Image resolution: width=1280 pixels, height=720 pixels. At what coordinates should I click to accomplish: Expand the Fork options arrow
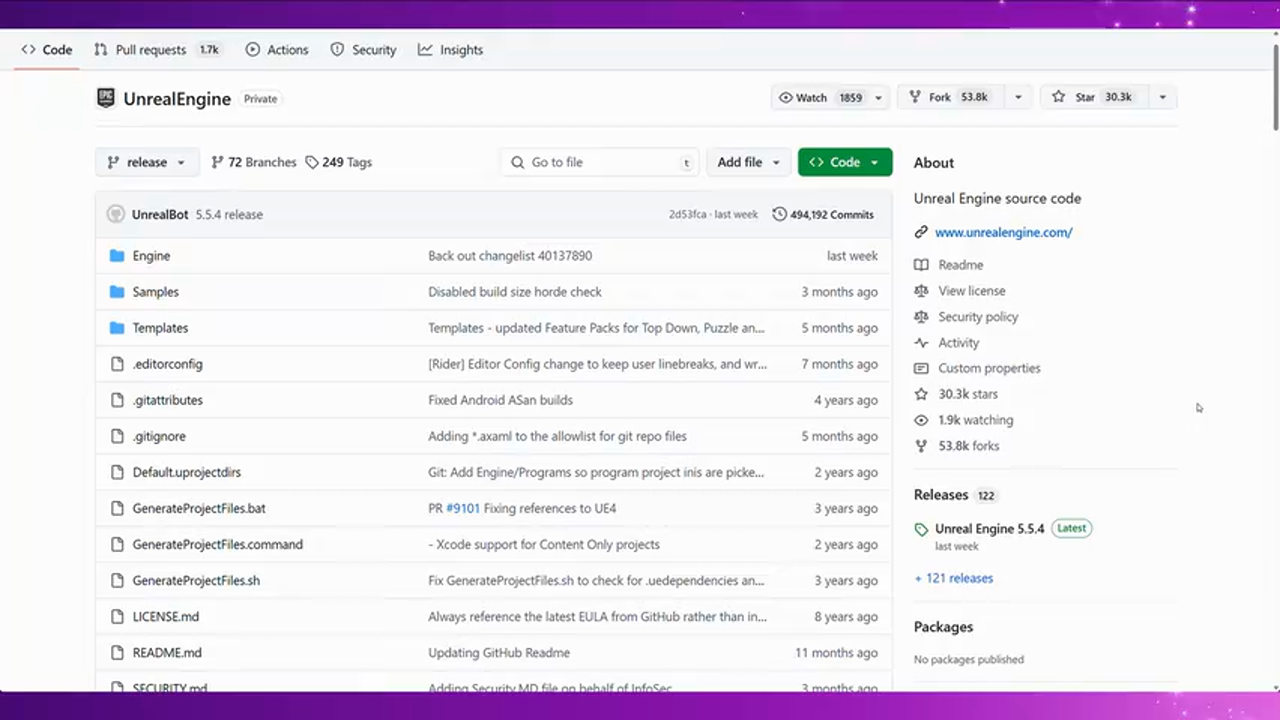pyautogui.click(x=1018, y=97)
